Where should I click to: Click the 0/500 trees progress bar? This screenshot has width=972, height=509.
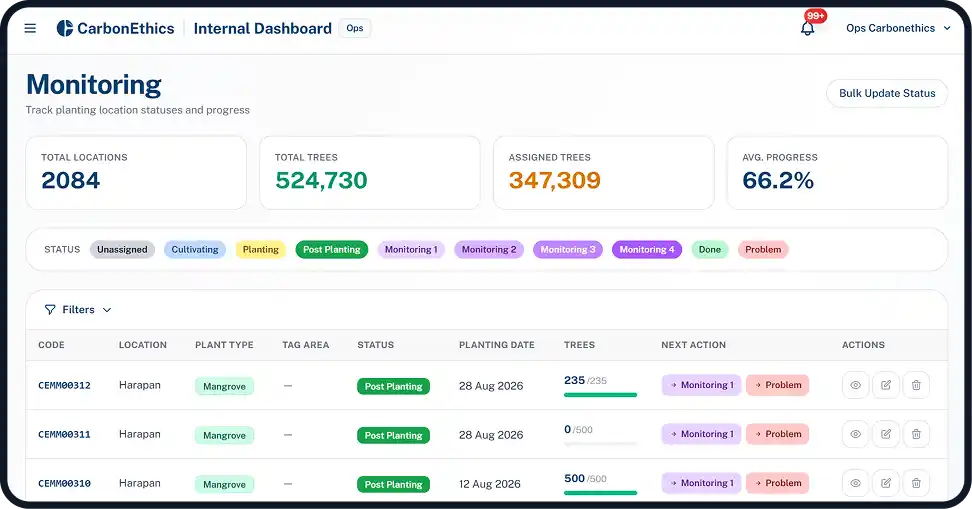point(600,444)
